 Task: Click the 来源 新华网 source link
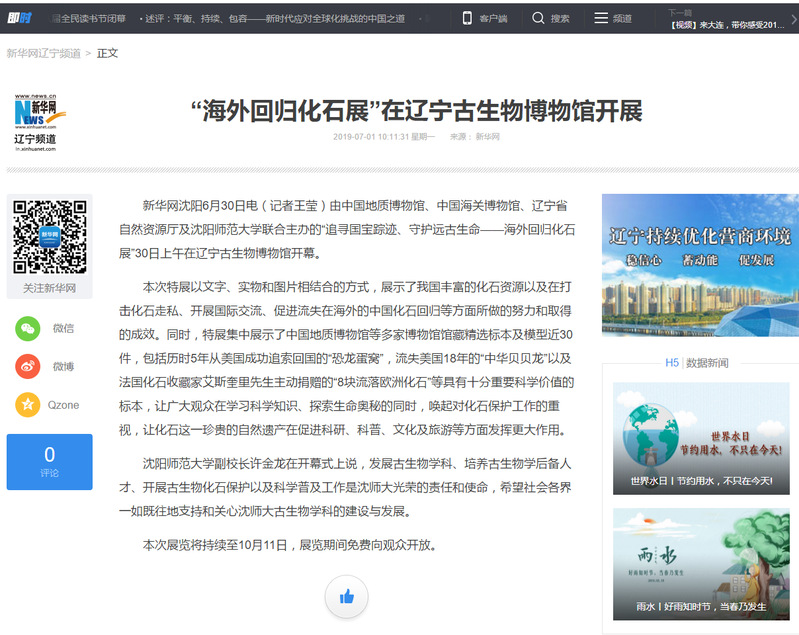click(486, 136)
